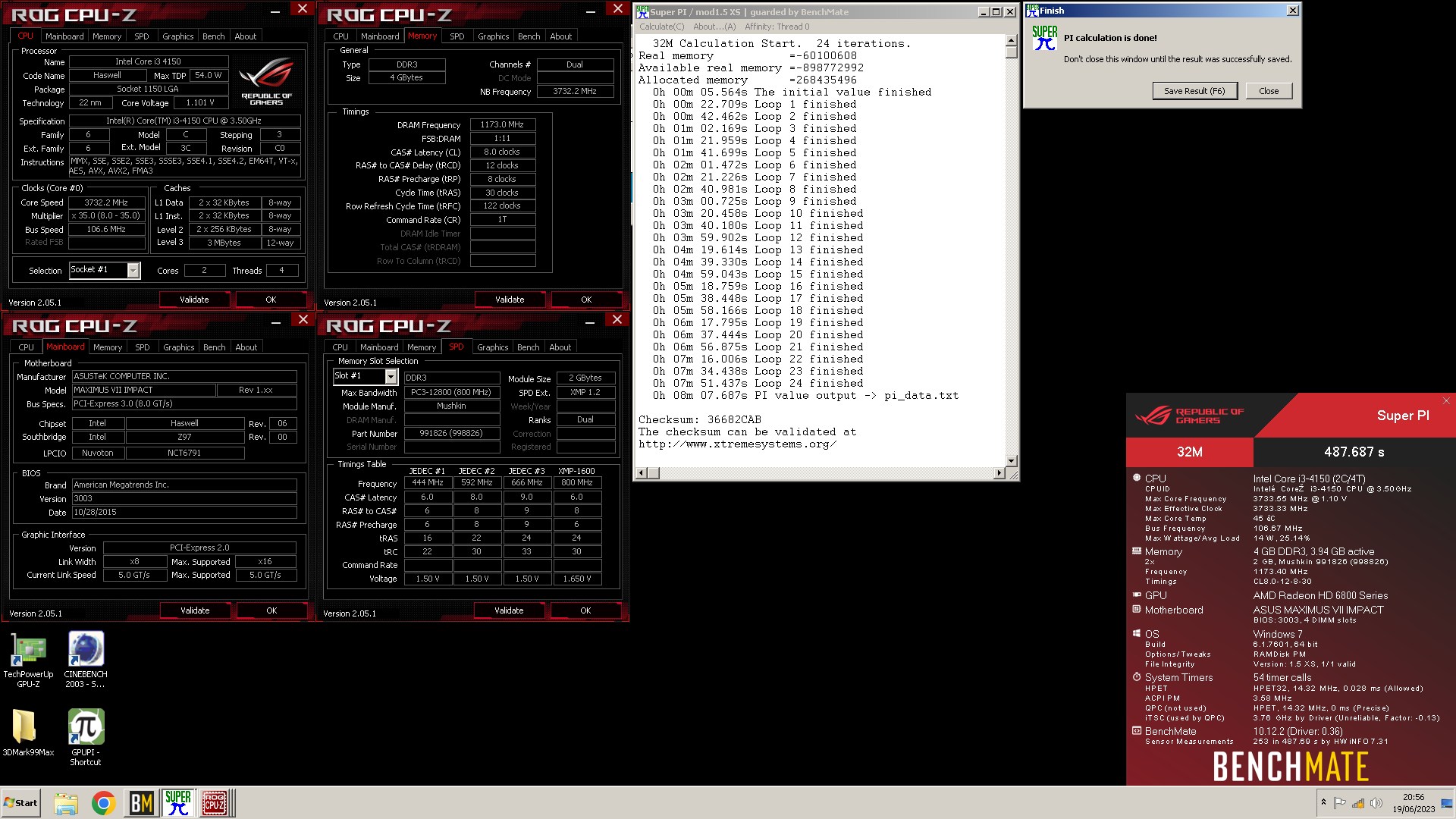1456x819 pixels.
Task: Click OK in SPD tab window
Action: pos(585,610)
